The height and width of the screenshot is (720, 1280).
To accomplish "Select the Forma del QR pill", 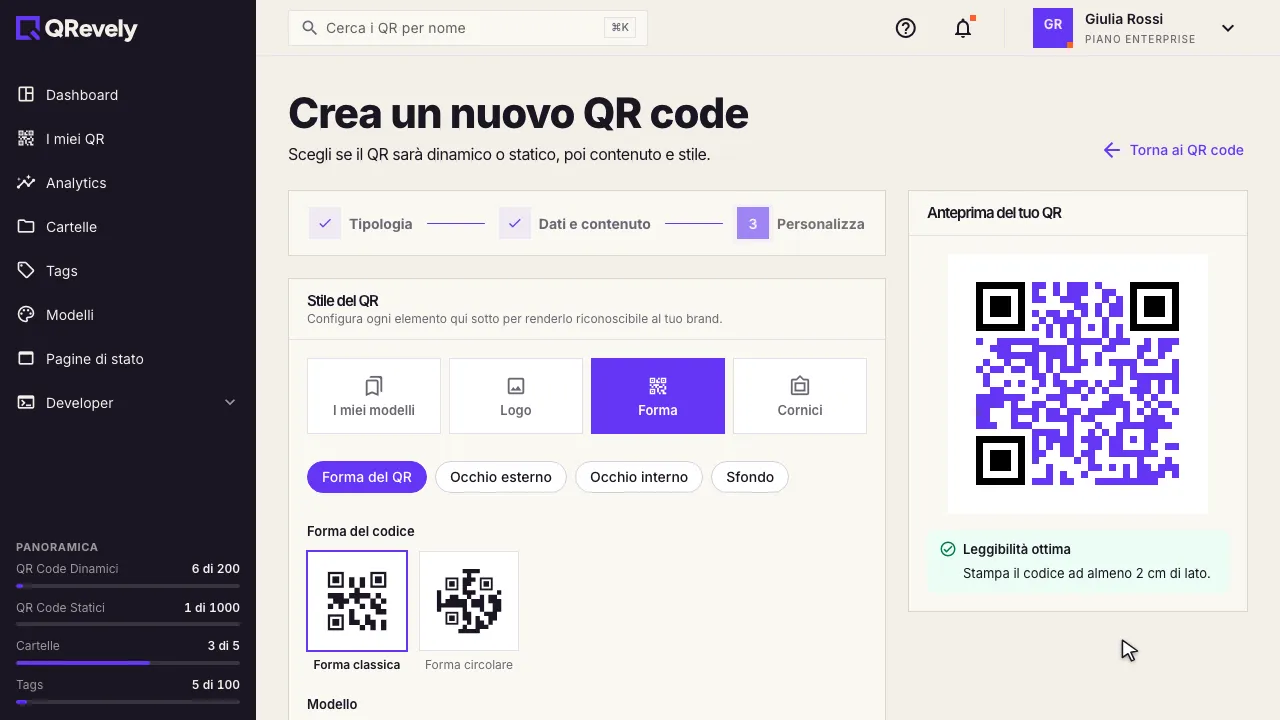I will pos(367,477).
